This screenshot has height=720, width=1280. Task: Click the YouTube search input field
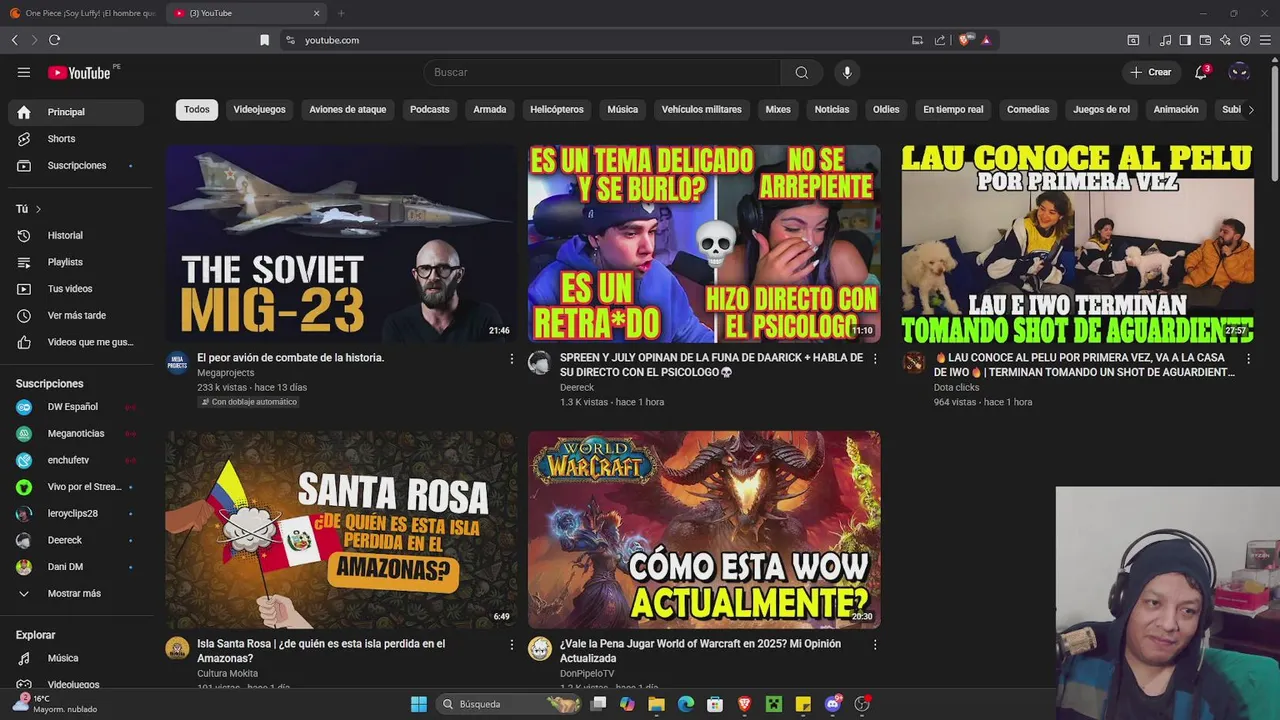pyautogui.click(x=602, y=72)
